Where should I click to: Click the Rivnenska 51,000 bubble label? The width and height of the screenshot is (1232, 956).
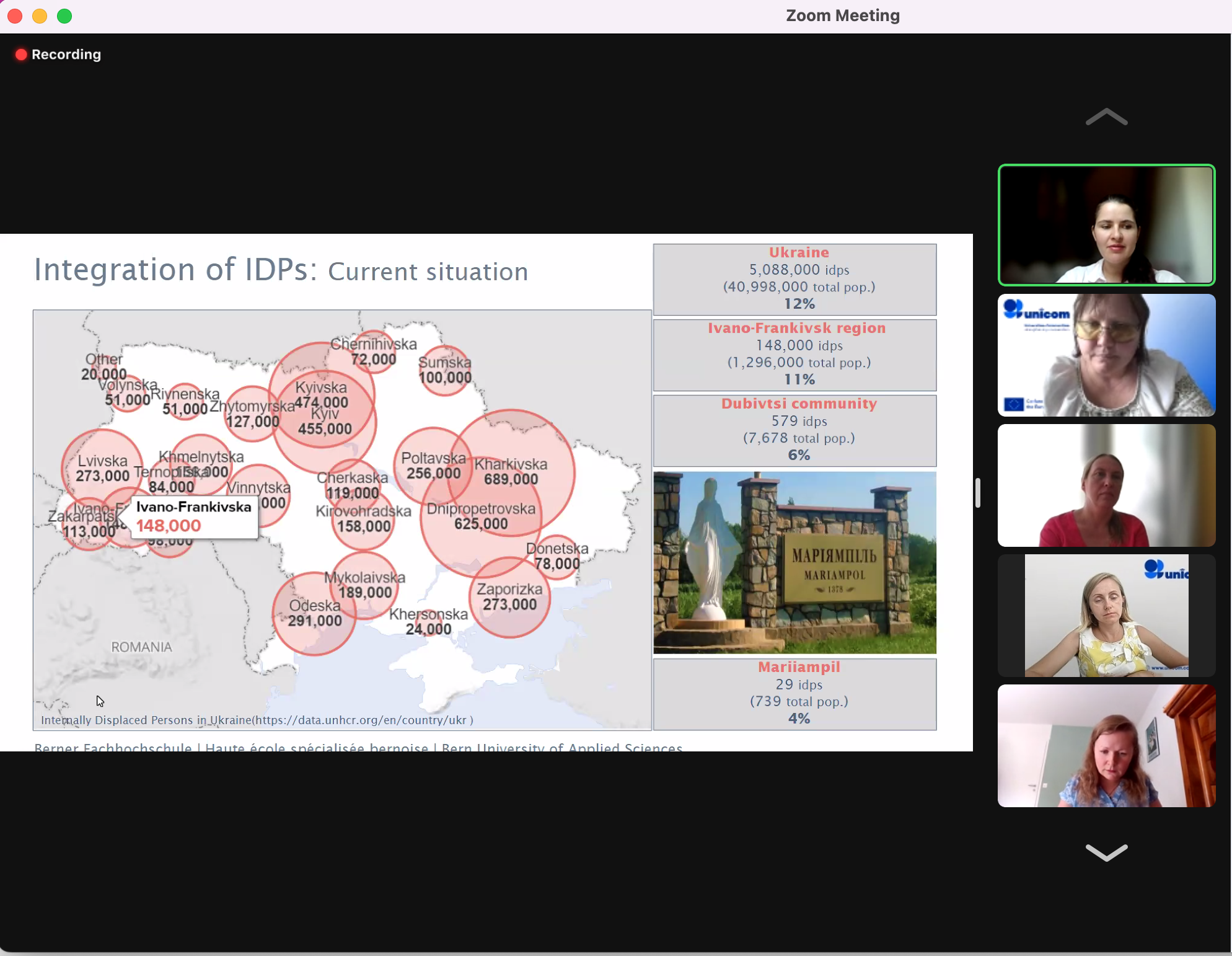tap(185, 401)
